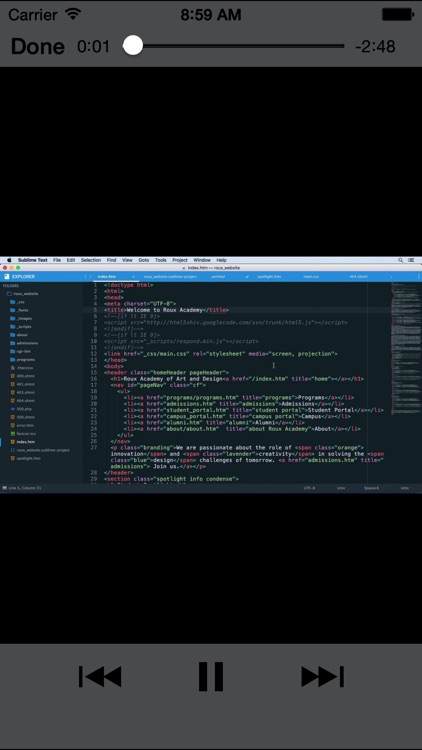Select the spotlight.htm editor tab

coord(269,276)
